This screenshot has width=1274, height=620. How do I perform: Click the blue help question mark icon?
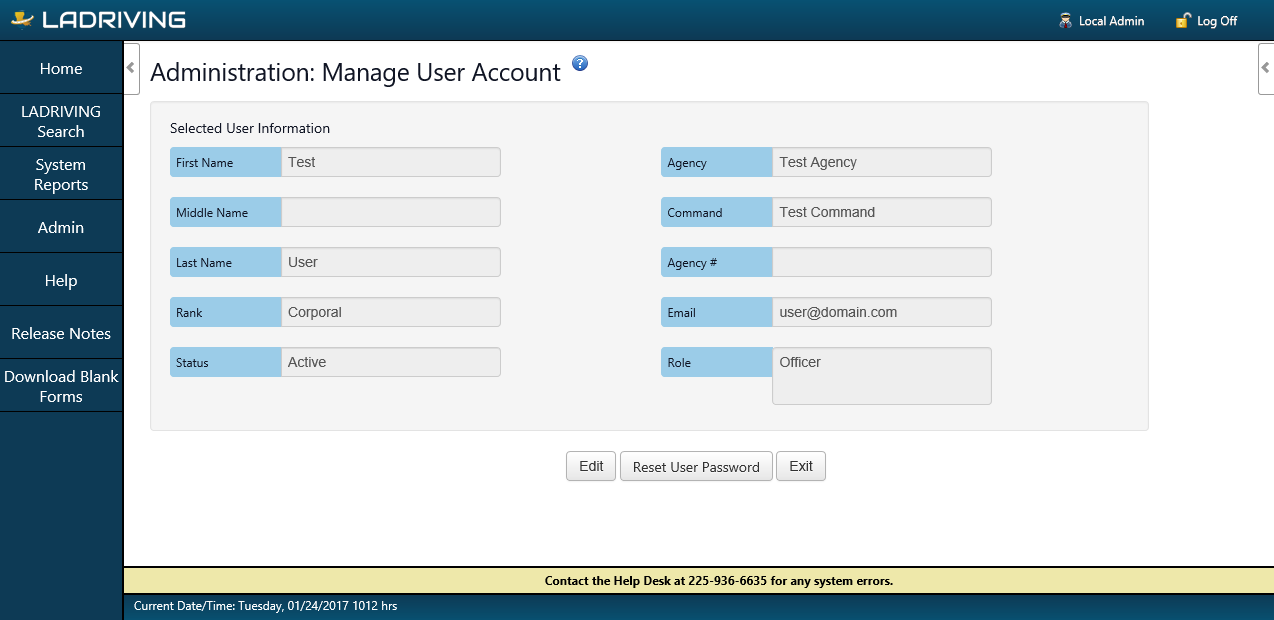tap(580, 64)
